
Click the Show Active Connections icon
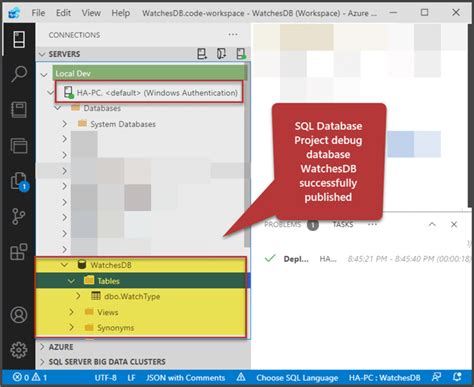click(x=241, y=54)
